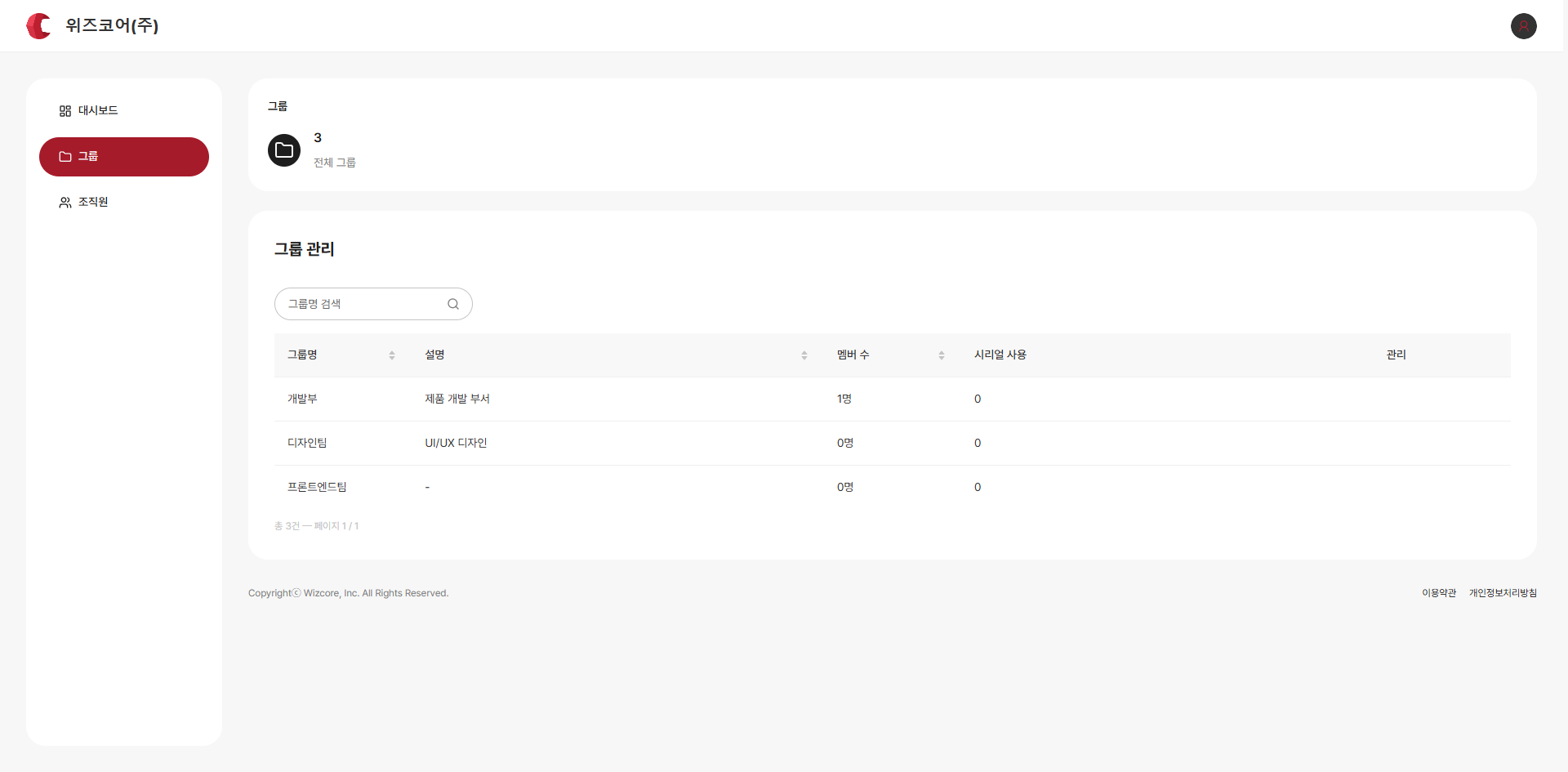This screenshot has width=1568, height=772.
Task: Focus the 그룹명 검색 input field
Action: (373, 304)
